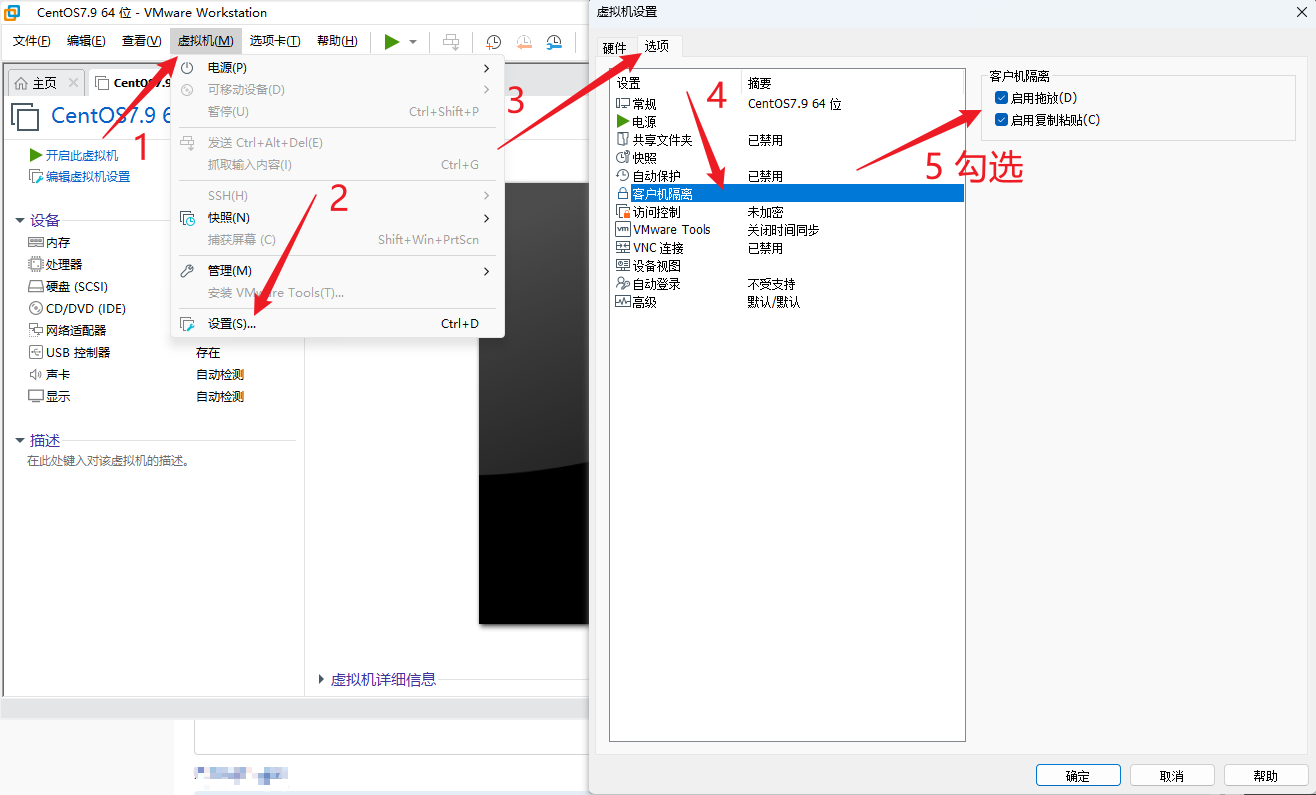This screenshot has height=795, width=1316.
Task: Click the snapshot manager wrench-clock toolbar icon
Action: point(554,41)
